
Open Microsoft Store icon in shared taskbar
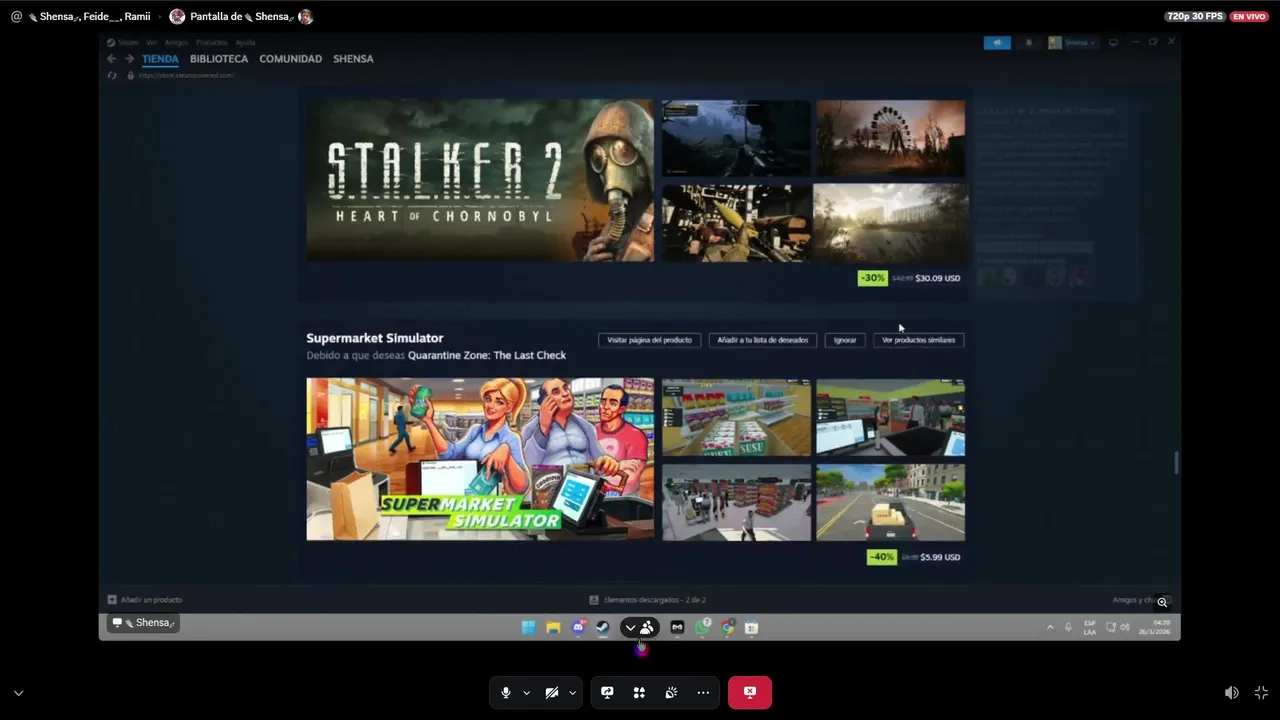point(752,628)
